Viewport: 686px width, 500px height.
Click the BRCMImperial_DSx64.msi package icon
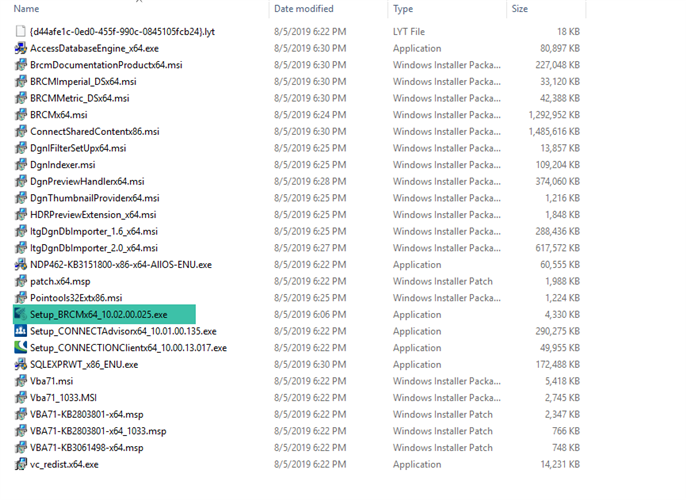pyautogui.click(x=21, y=81)
